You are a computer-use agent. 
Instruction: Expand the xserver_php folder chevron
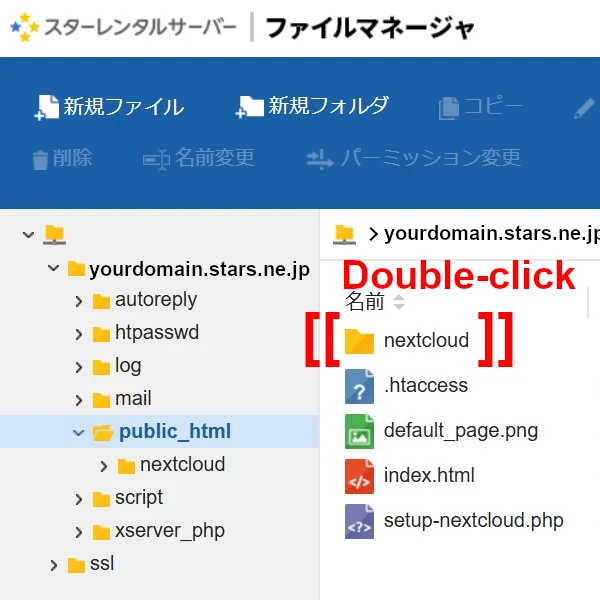[78, 533]
